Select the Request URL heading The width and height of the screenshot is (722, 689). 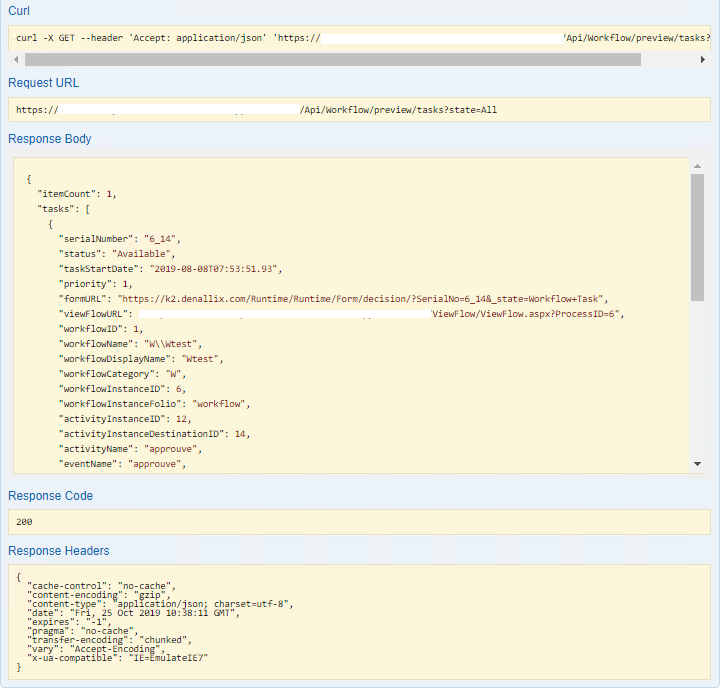[x=43, y=83]
